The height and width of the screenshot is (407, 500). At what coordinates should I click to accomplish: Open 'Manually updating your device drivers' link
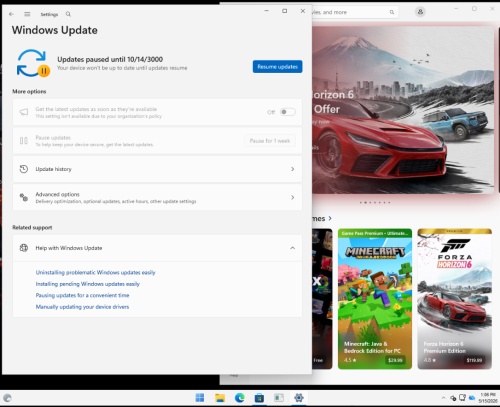click(x=82, y=307)
